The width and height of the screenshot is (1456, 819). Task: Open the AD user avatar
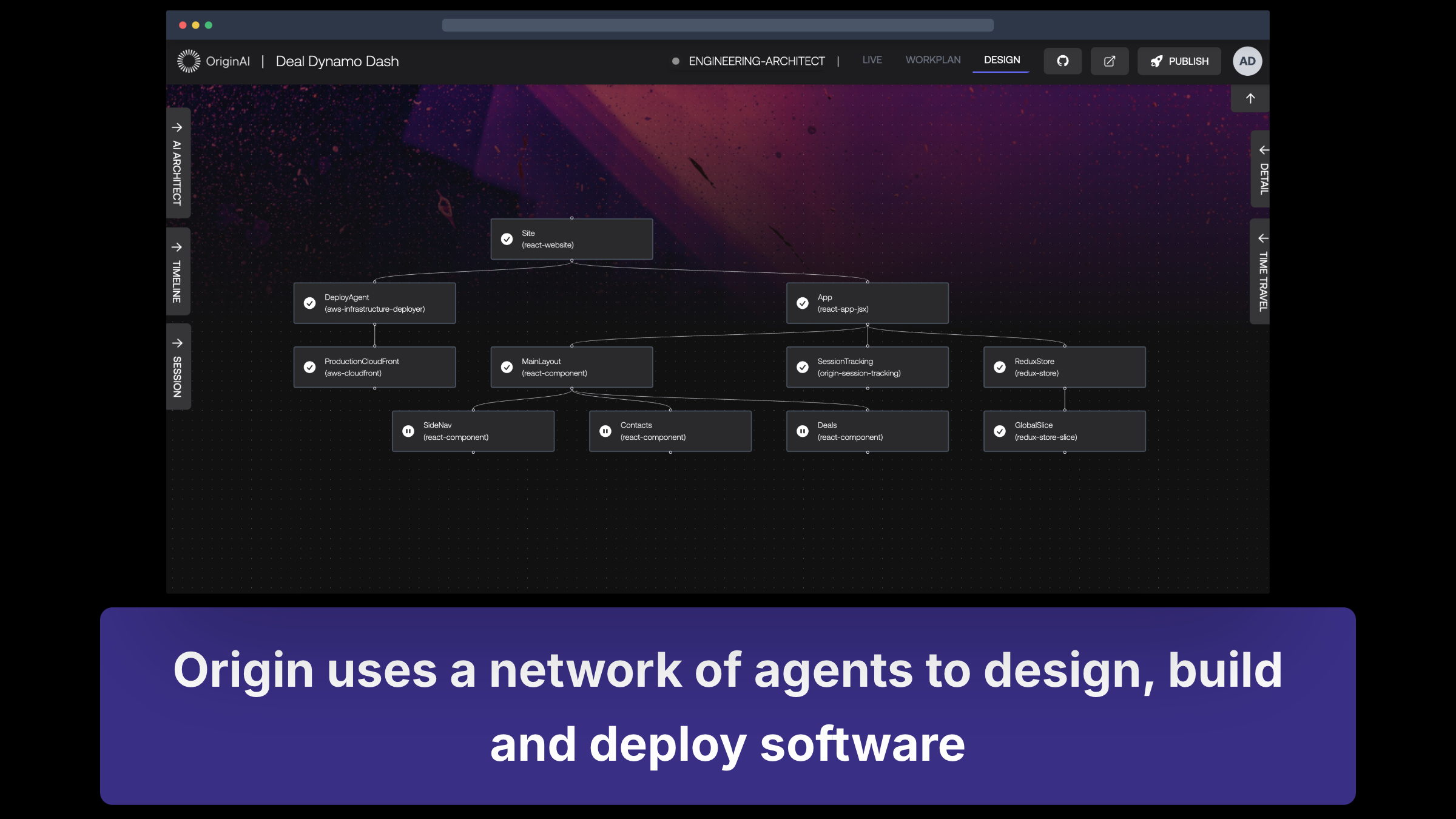coord(1247,61)
